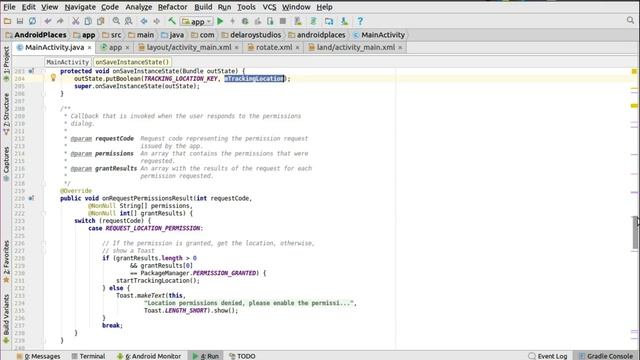Open the Code menu
Viewport: 640px width, 360px height.
coord(110,7)
